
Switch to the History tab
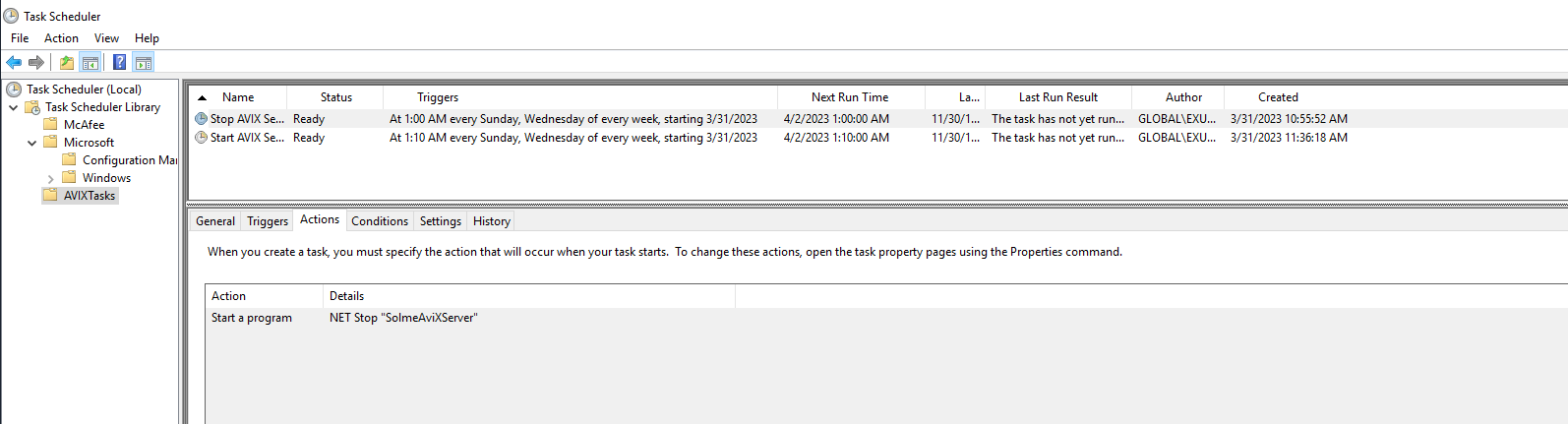click(491, 221)
